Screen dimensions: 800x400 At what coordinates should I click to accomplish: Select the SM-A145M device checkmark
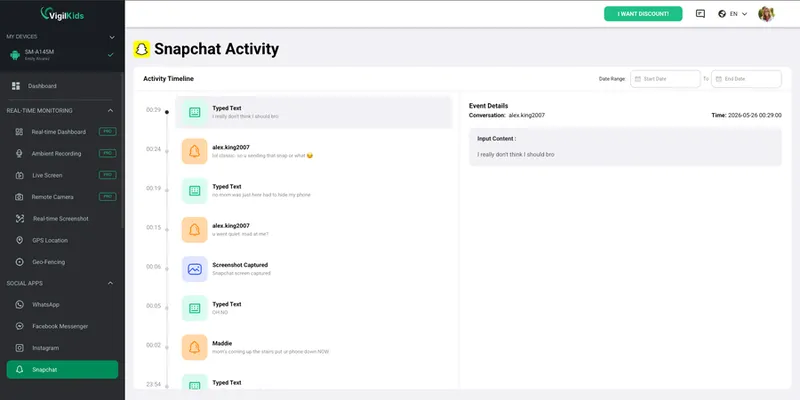click(110, 55)
